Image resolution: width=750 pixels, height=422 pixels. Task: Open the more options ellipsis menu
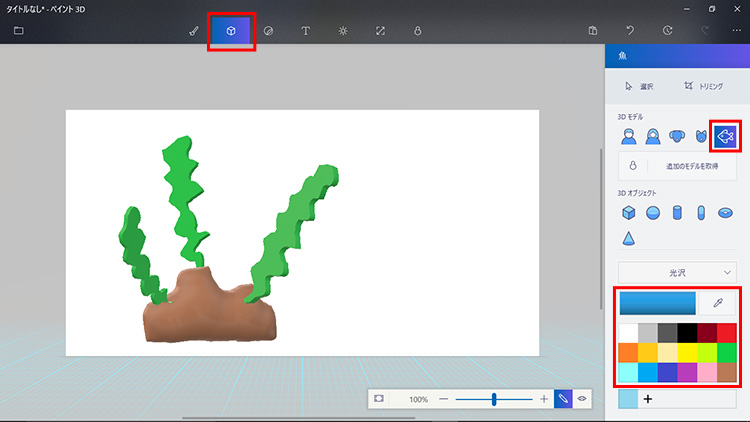[736, 31]
